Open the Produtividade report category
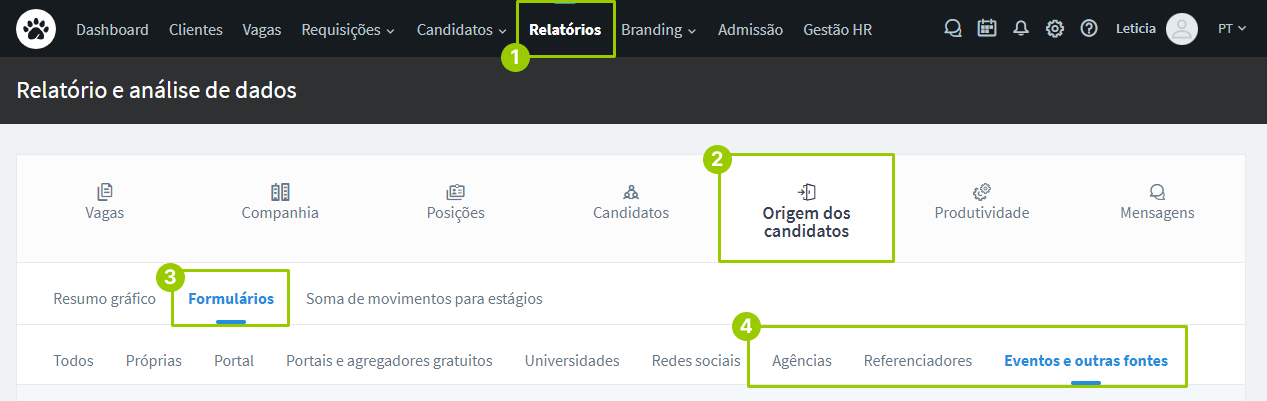This screenshot has height=401, width=1267. pyautogui.click(x=981, y=192)
